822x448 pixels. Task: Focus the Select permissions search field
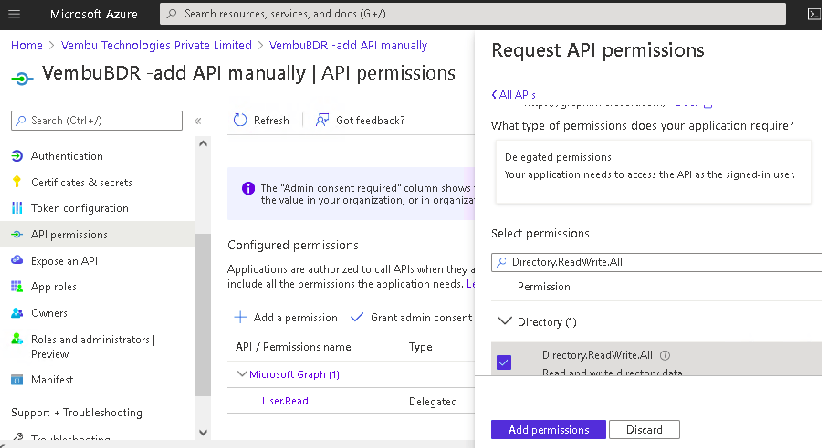click(656, 262)
